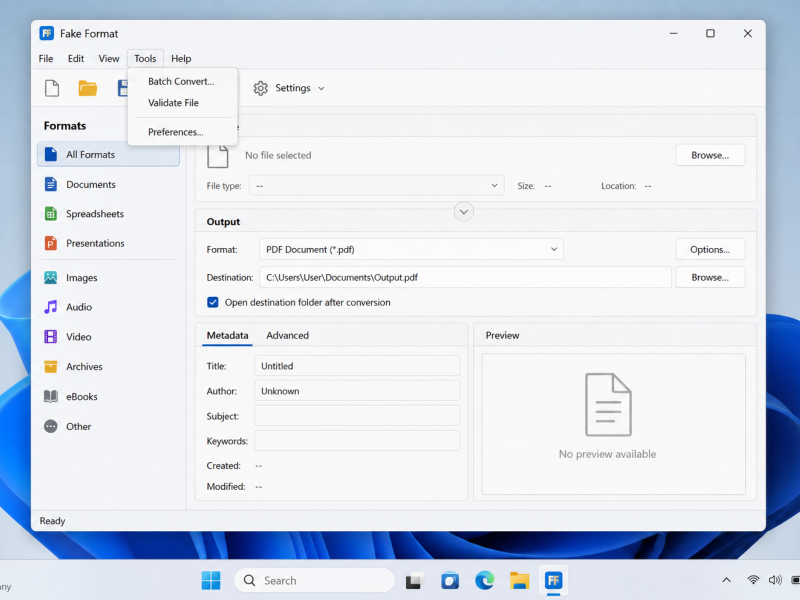The image size is (800, 600).
Task: Select the Presentations format icon
Action: pos(51,243)
